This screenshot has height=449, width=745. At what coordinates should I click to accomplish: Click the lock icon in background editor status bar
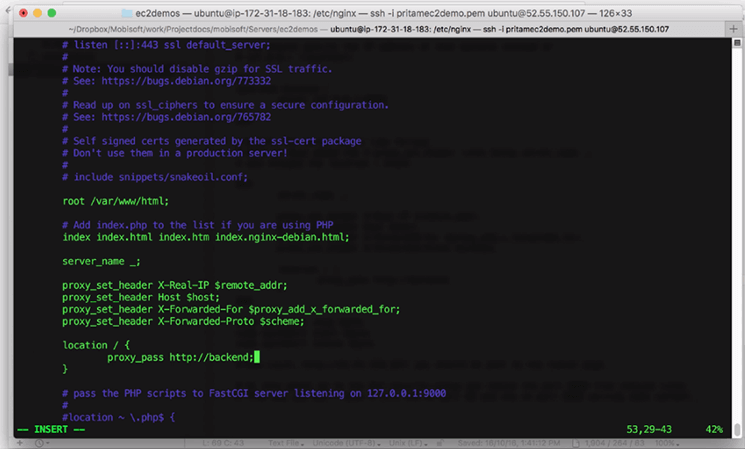pyautogui.click(x=440, y=443)
